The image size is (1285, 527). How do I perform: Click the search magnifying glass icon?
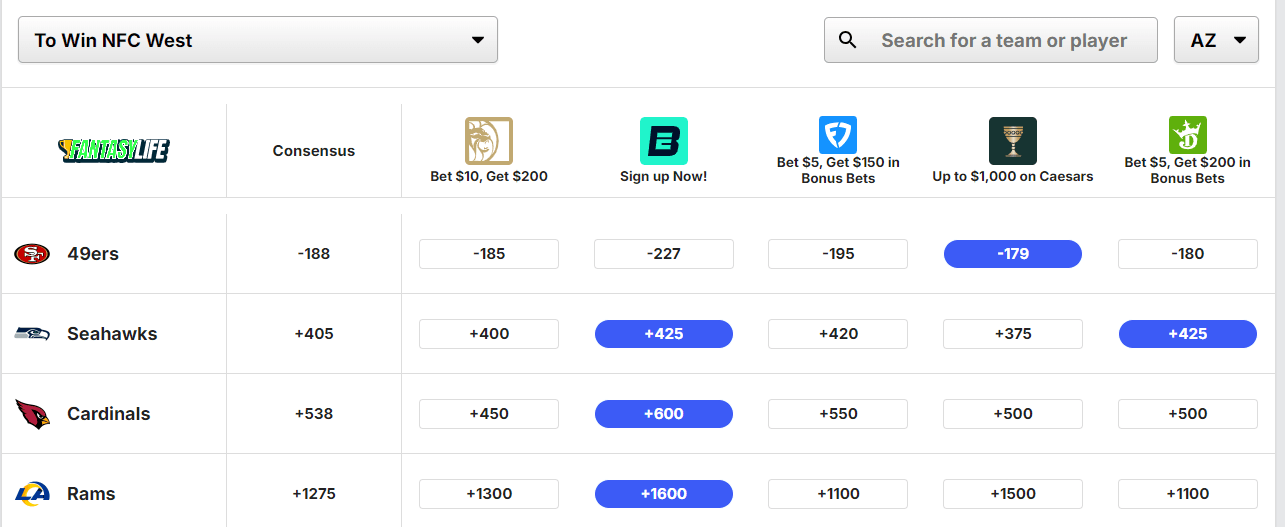pyautogui.click(x=848, y=40)
